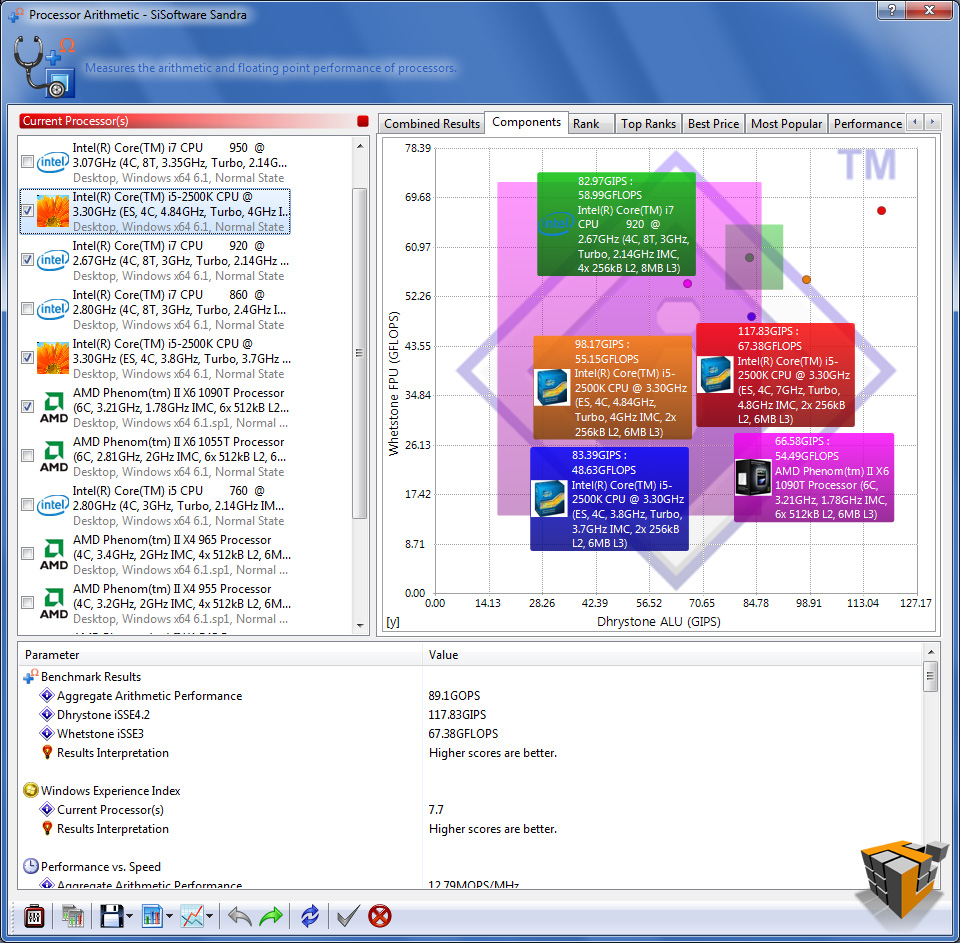The height and width of the screenshot is (943, 960).
Task: Open the Rank tab
Action: (x=591, y=124)
